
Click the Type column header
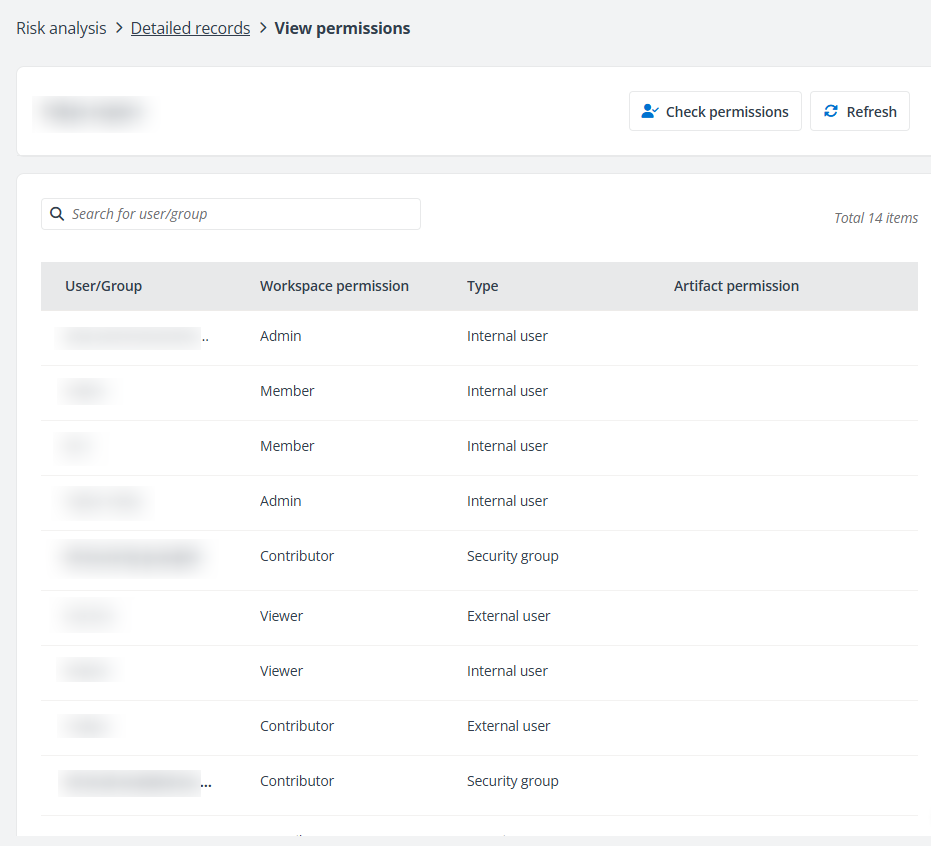click(482, 286)
